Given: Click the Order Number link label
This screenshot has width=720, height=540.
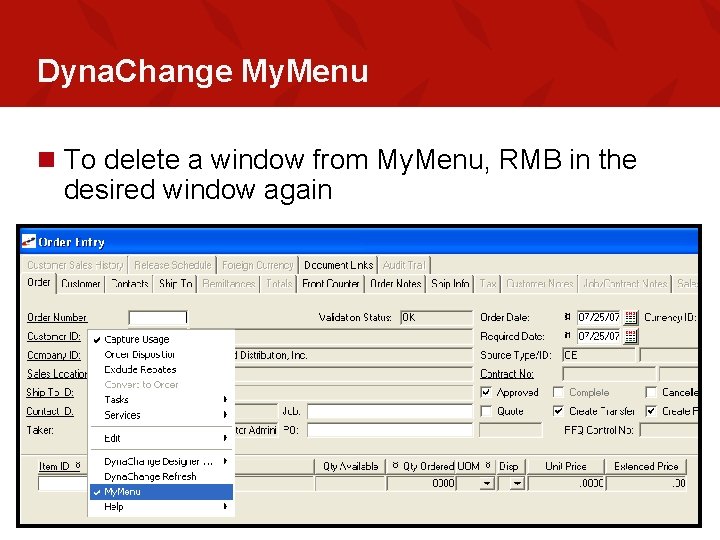Looking at the screenshot, I should (56, 317).
